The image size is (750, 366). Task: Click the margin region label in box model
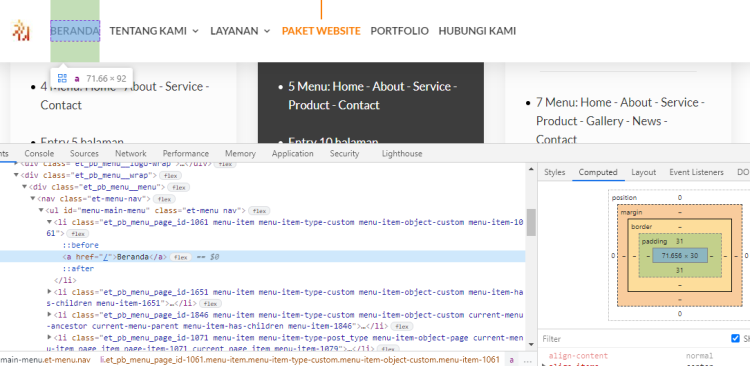coord(631,212)
